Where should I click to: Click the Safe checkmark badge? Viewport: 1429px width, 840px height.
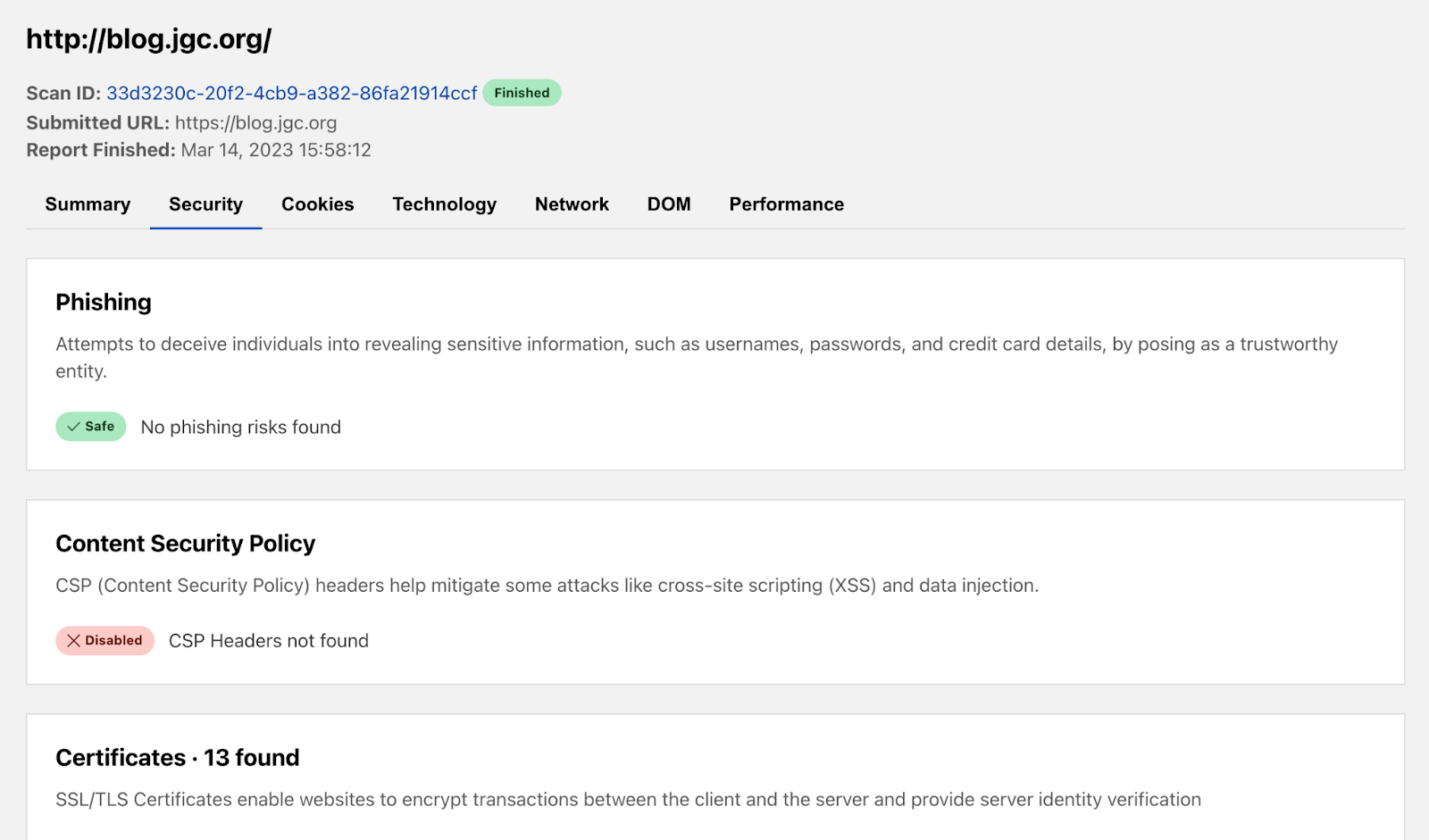coord(91,427)
